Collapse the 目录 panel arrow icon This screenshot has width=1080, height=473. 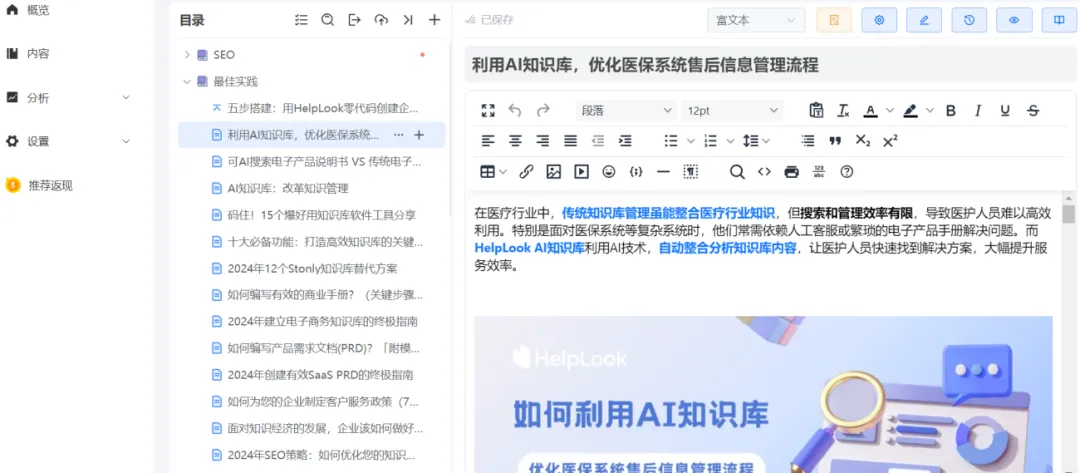[408, 20]
